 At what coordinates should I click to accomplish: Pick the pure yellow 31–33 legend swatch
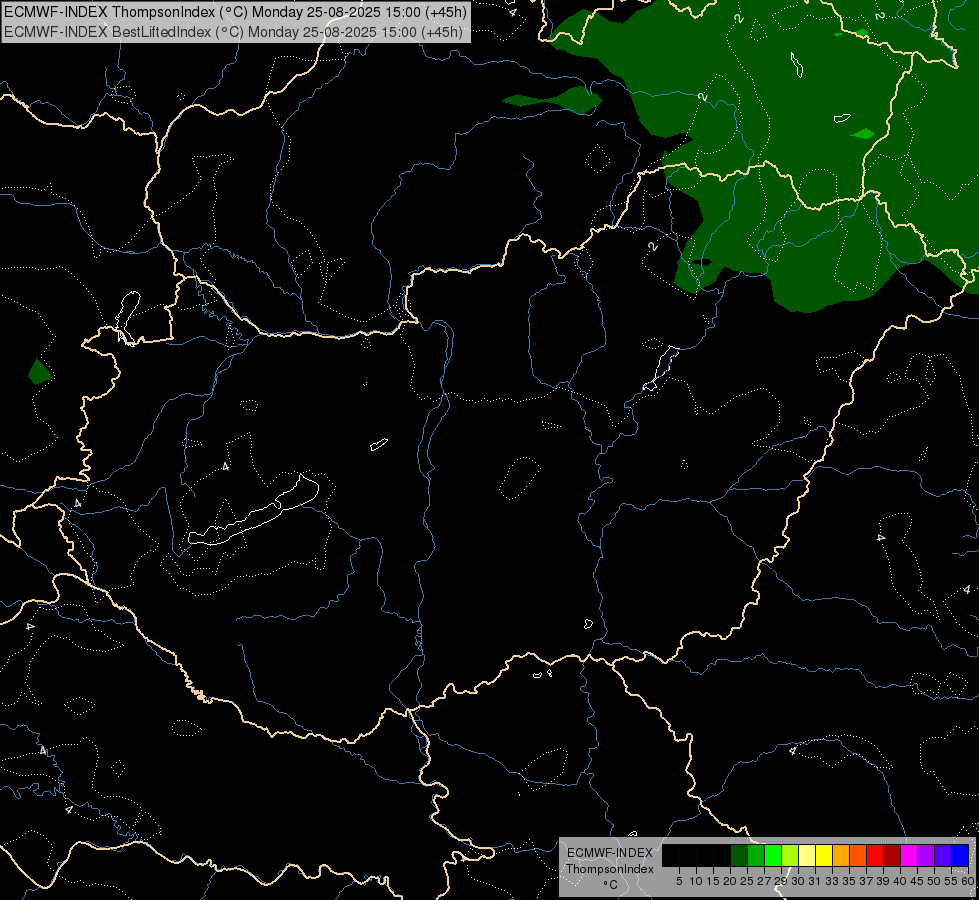(x=824, y=855)
